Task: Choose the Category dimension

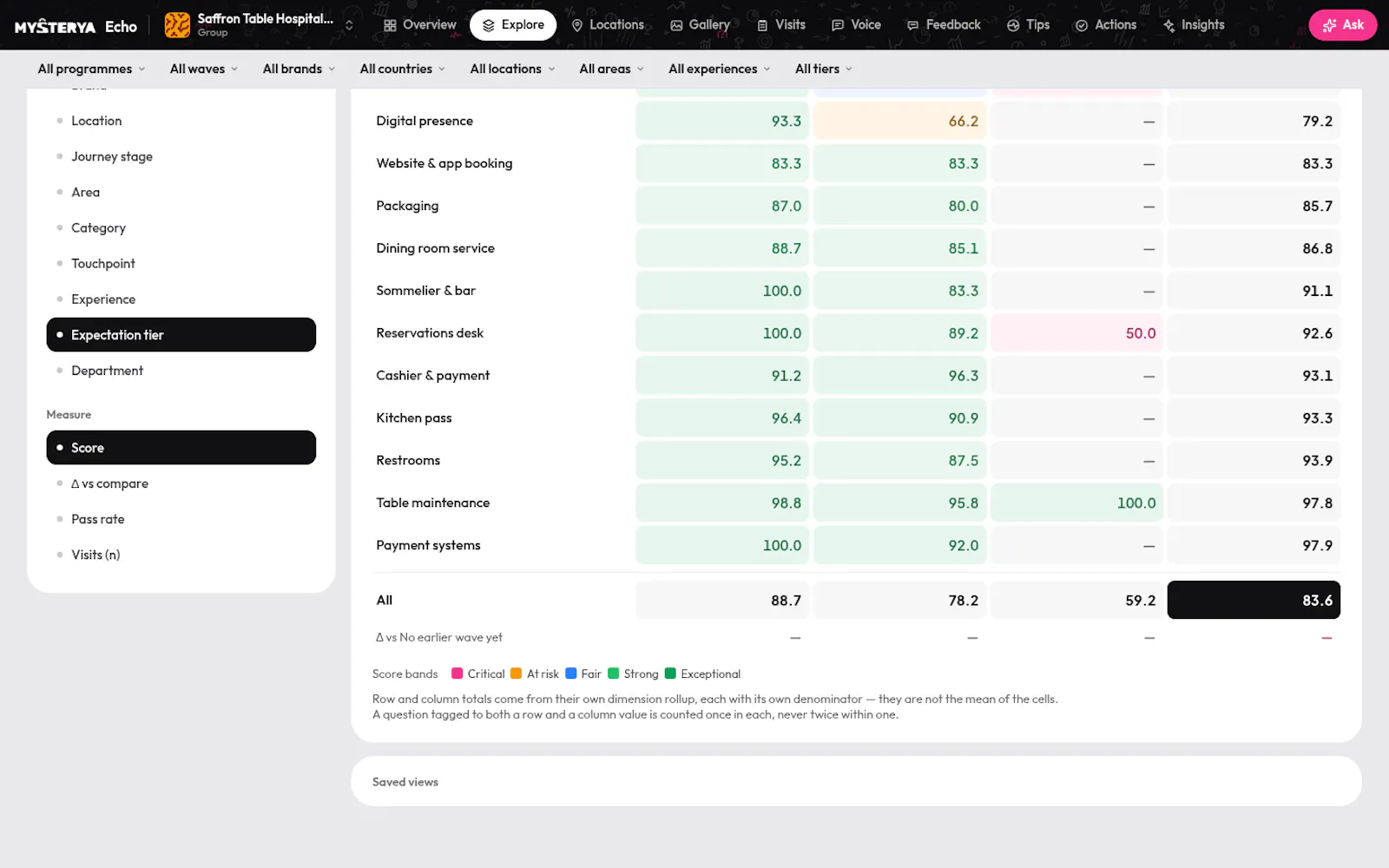Action: [181, 227]
